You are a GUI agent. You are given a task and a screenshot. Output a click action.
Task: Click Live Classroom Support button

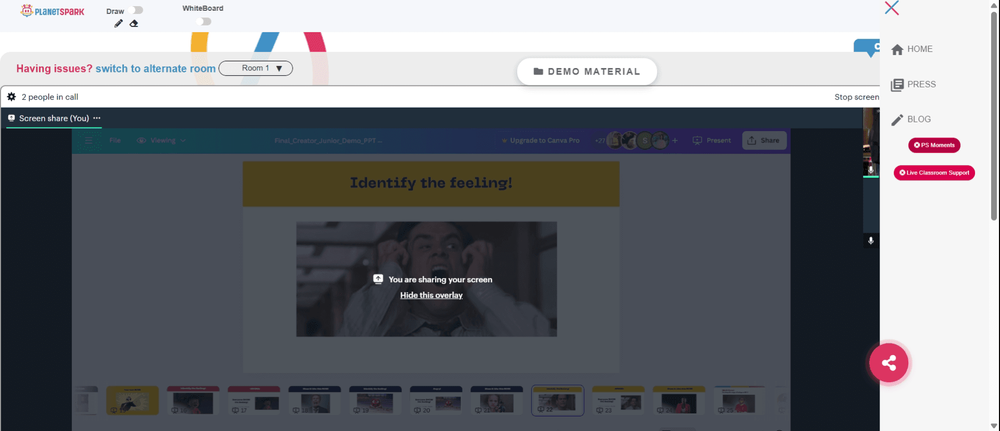934,173
